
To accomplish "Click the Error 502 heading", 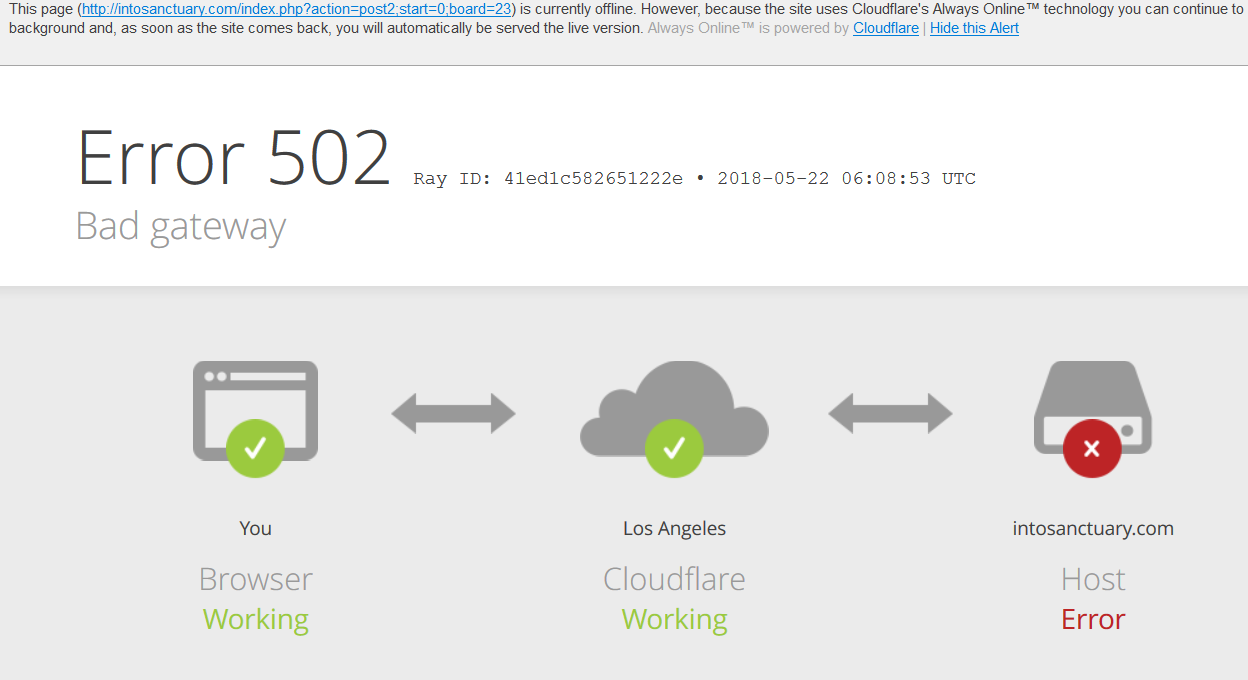I will coord(234,158).
